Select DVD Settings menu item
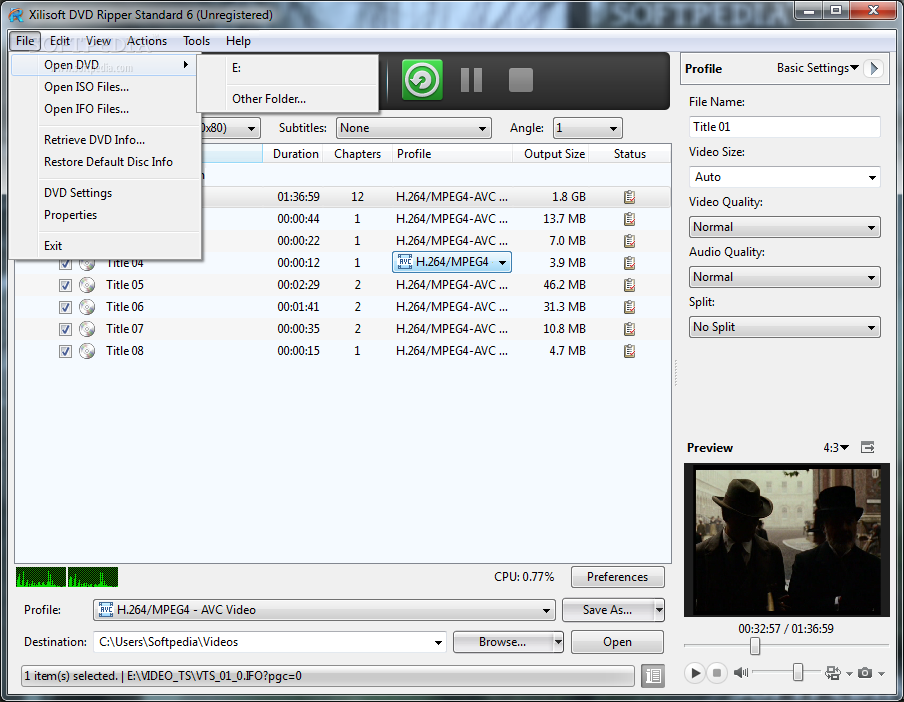Screen dimensions: 904x702 (105, 193)
